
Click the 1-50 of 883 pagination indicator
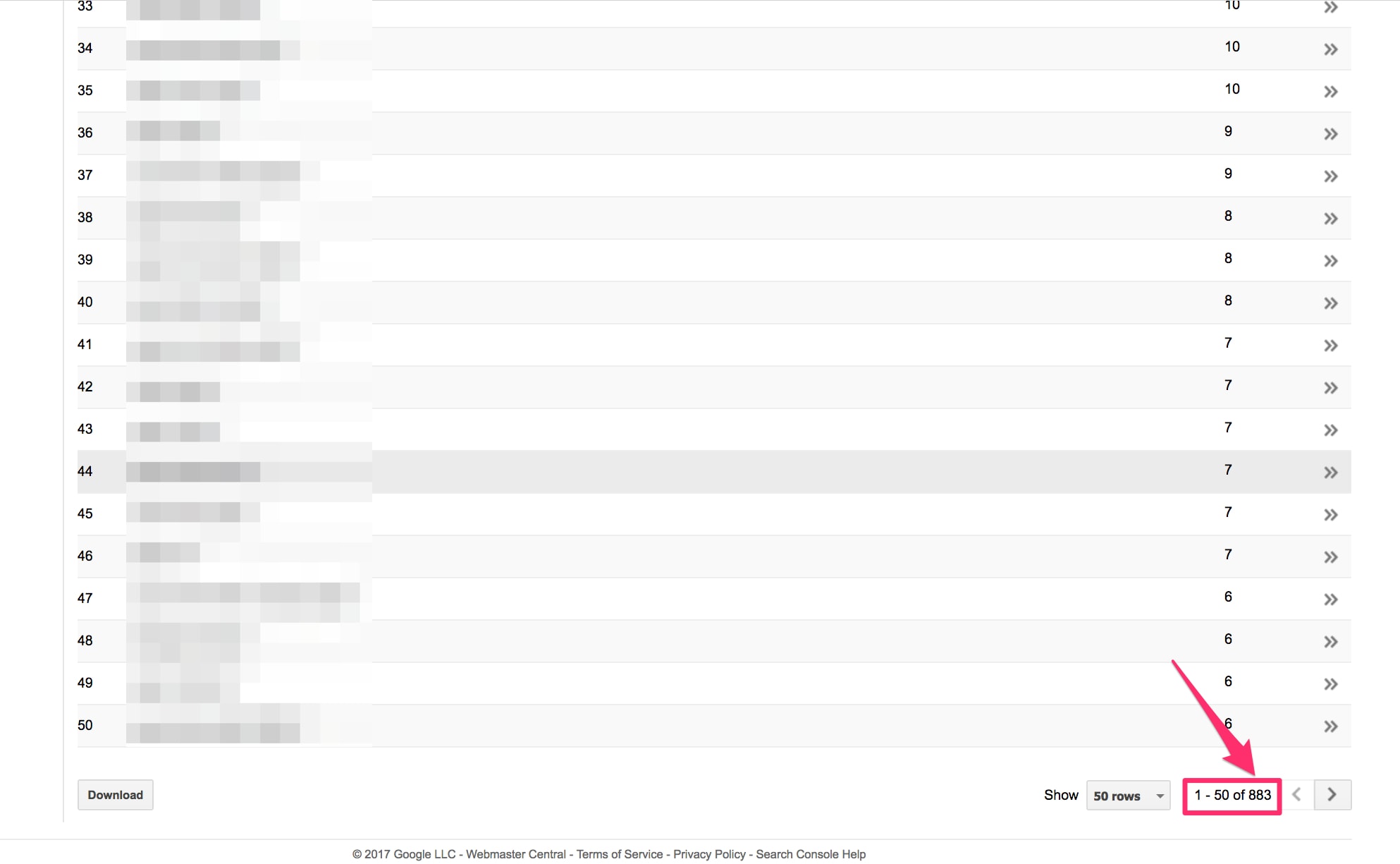click(x=1231, y=795)
